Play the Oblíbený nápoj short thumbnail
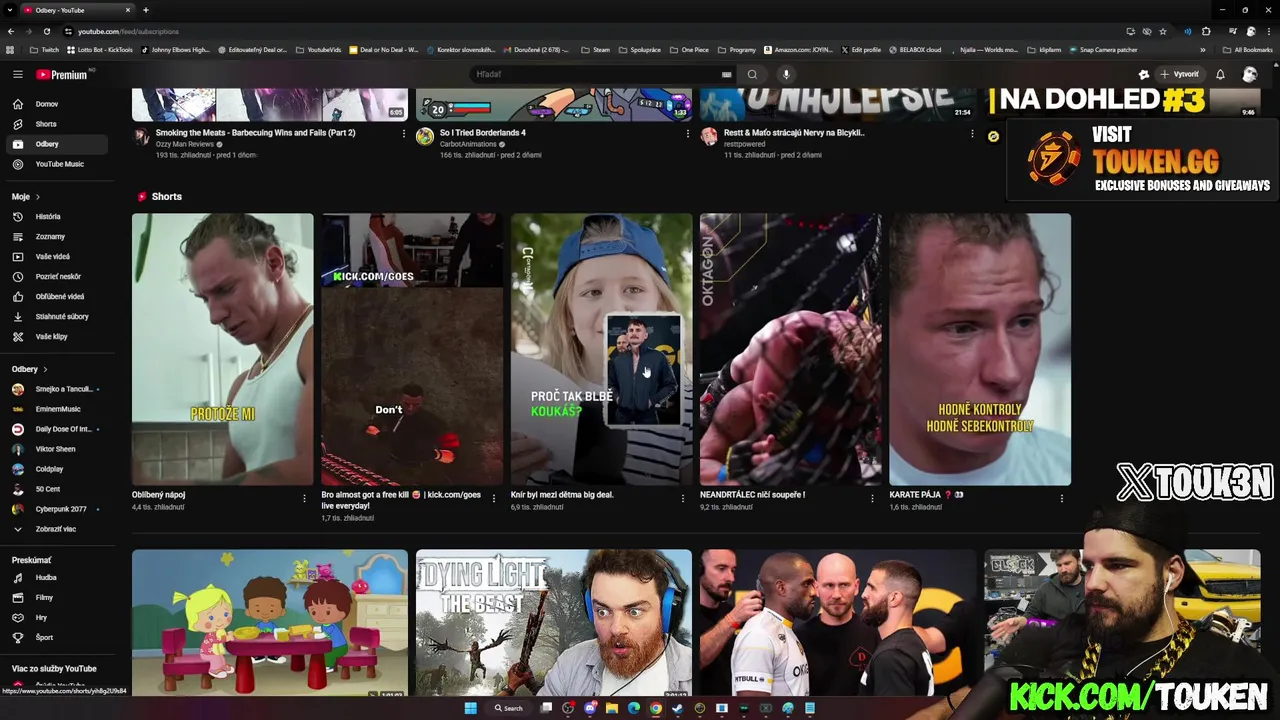 tap(223, 349)
